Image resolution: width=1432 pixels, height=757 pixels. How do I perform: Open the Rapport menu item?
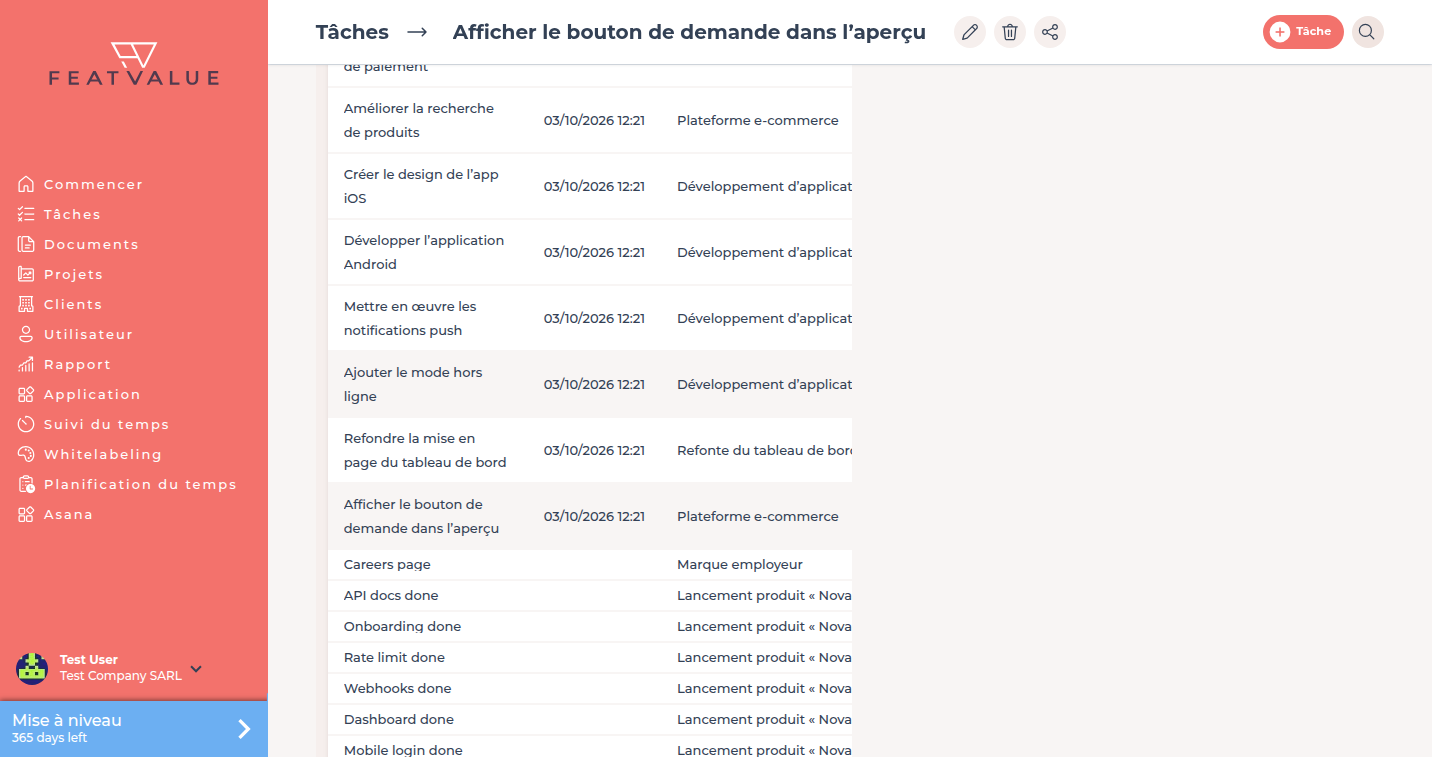point(77,364)
